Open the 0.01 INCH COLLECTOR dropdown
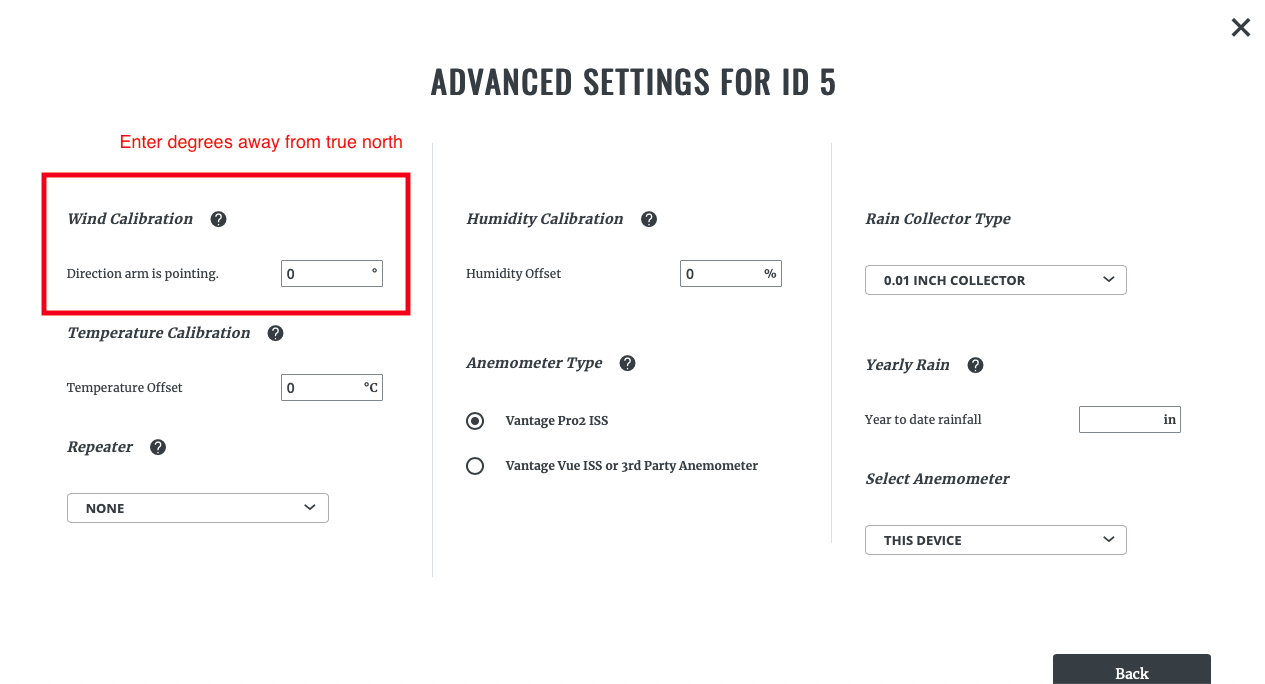The image size is (1265, 684). (x=996, y=280)
